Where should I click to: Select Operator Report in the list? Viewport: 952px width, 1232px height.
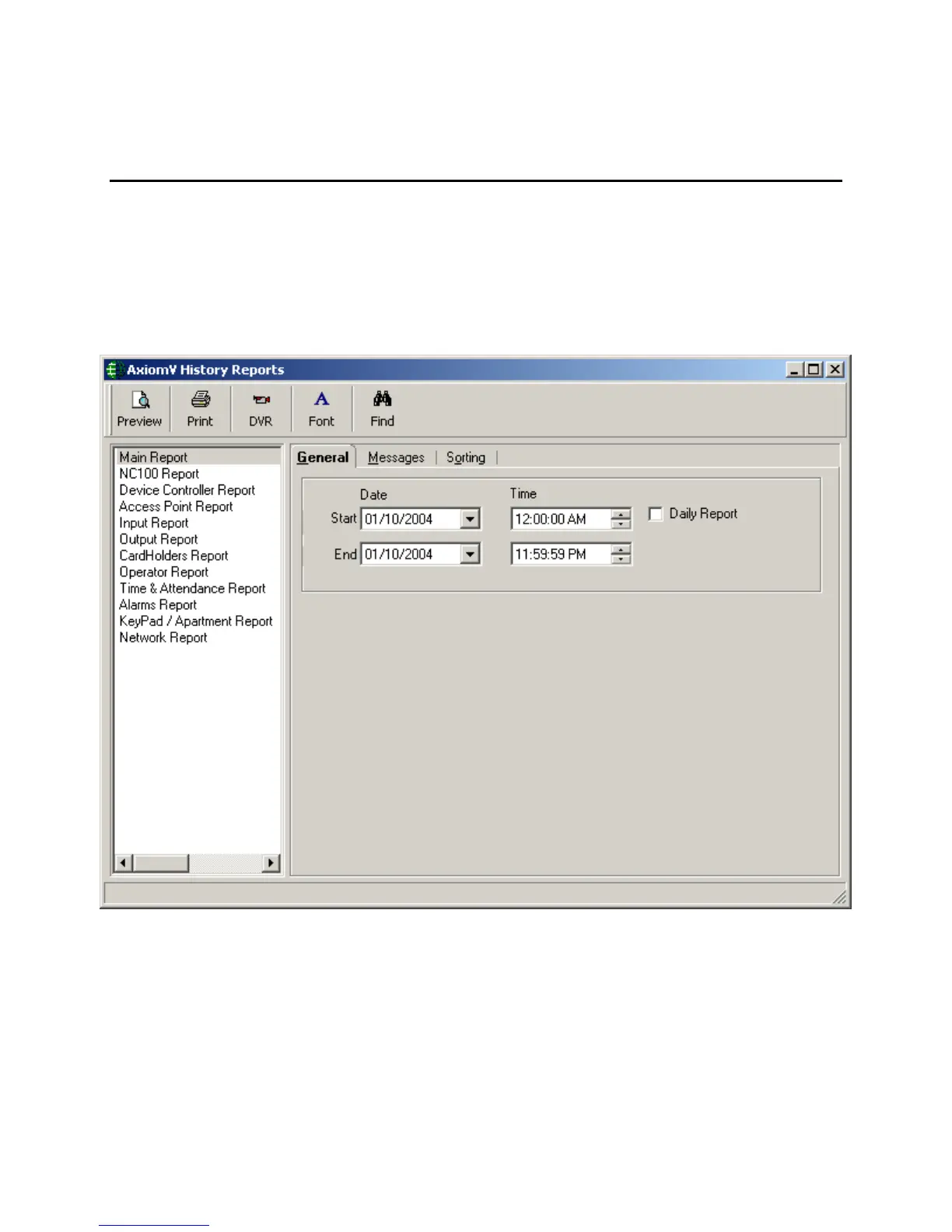(x=163, y=572)
